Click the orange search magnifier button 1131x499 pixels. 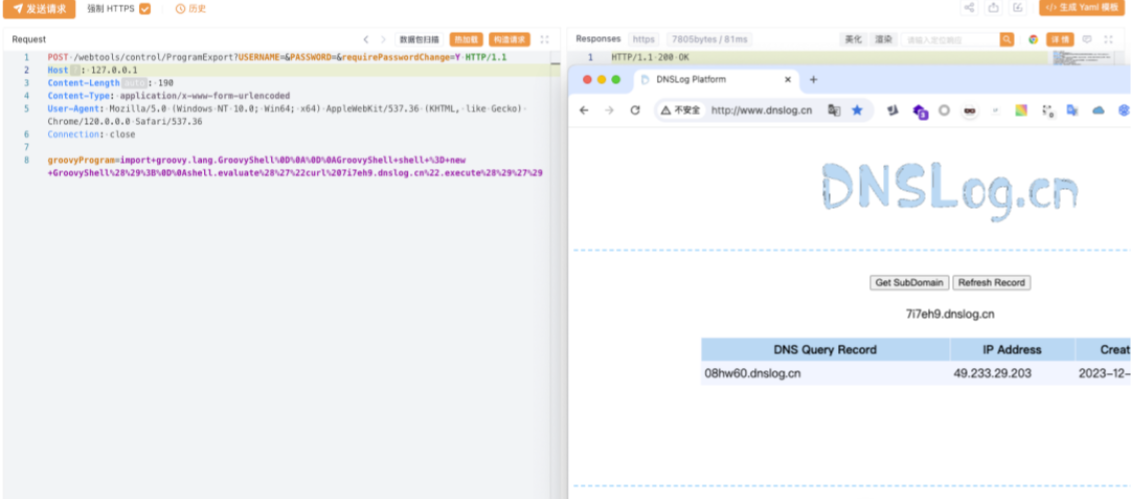click(x=1007, y=40)
